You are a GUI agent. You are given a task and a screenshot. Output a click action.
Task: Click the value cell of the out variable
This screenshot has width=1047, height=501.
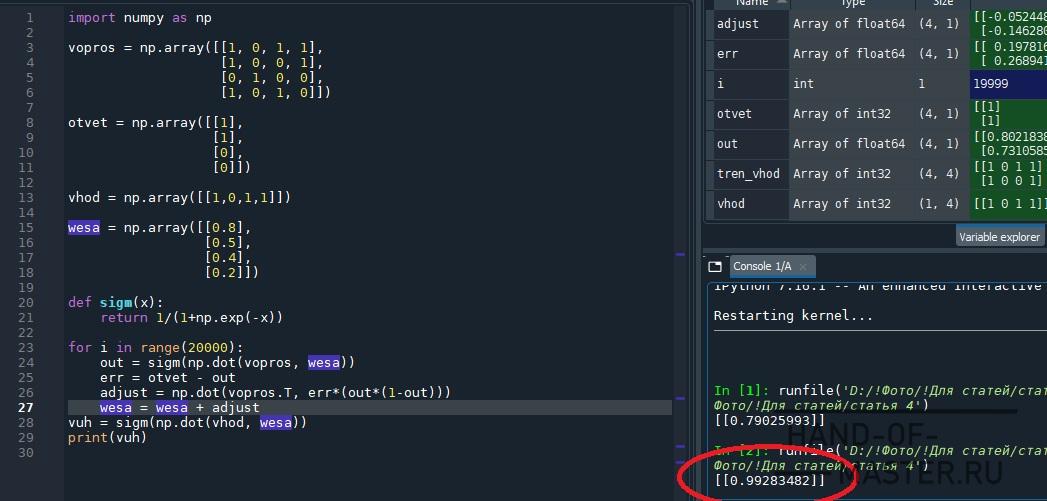(1007, 144)
